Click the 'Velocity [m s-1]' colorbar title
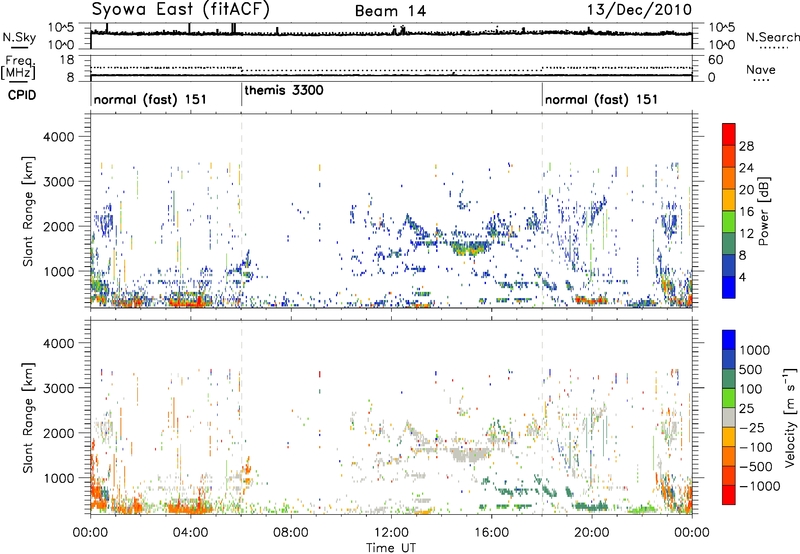The width and height of the screenshot is (800, 554). pos(790,417)
